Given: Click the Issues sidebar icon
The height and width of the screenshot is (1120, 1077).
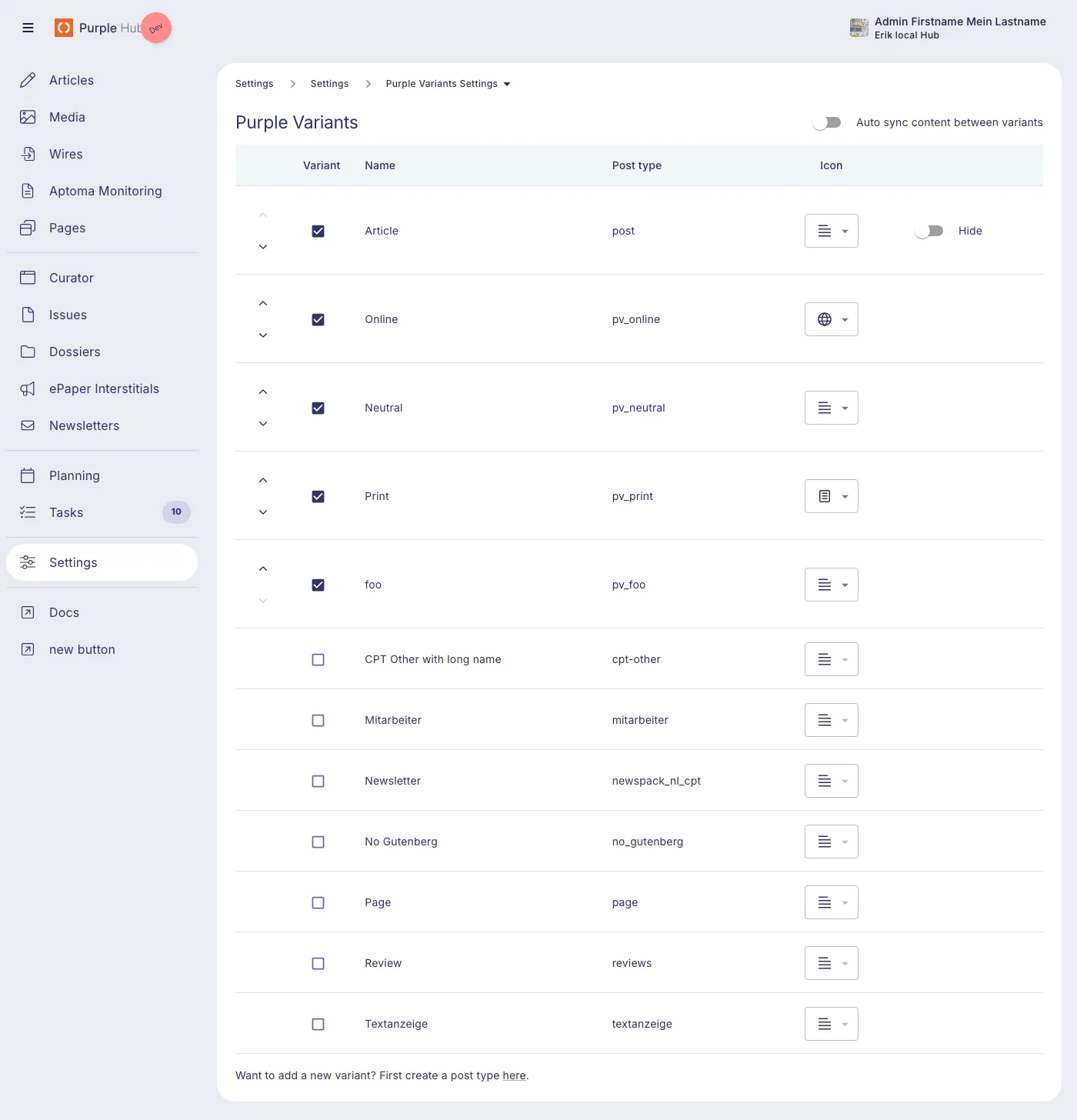Looking at the screenshot, I should coord(28,315).
